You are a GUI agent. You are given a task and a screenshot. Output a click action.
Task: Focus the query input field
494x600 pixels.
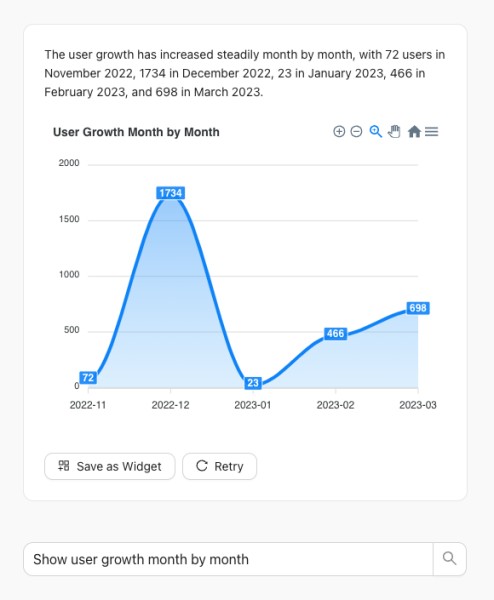(x=228, y=559)
